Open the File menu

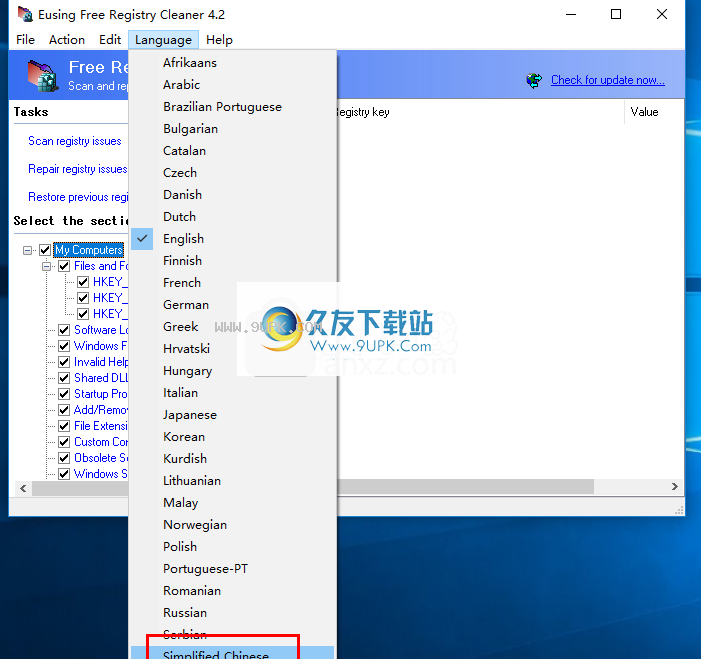pyautogui.click(x=25, y=40)
